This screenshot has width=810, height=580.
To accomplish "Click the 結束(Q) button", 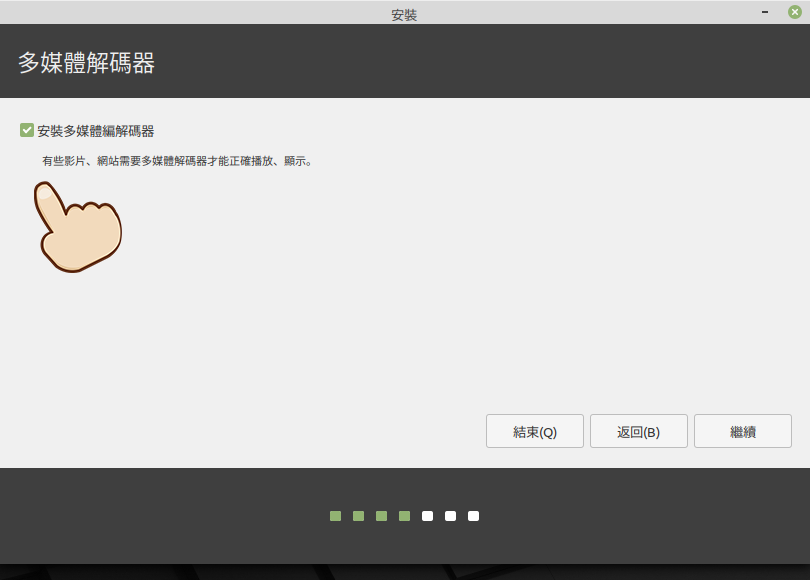I will pyautogui.click(x=535, y=431).
